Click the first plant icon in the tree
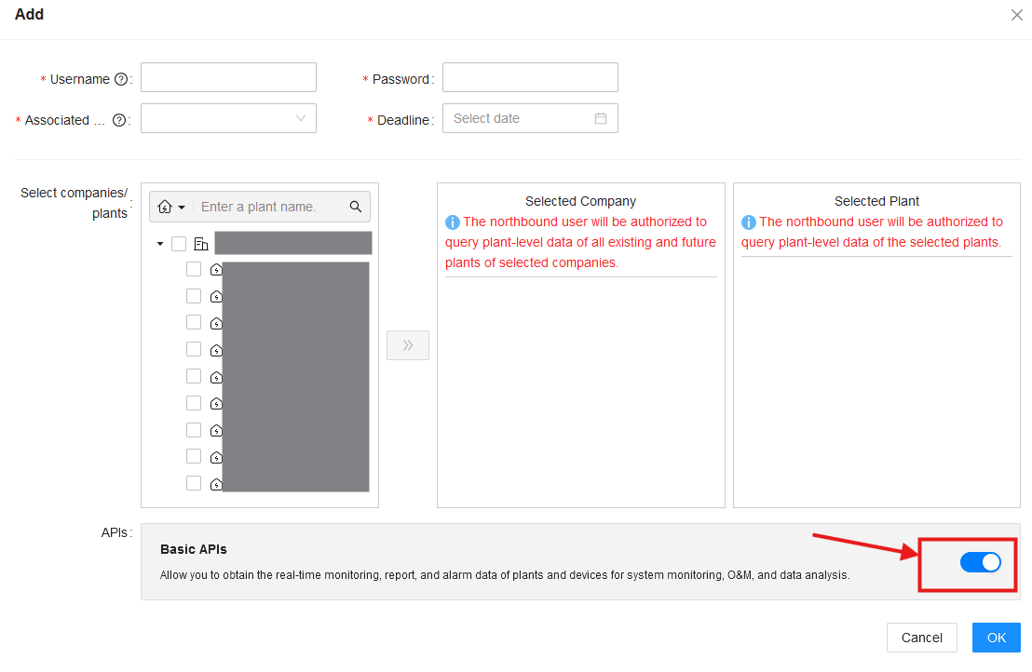This screenshot has width=1032, height=672. [x=216, y=268]
